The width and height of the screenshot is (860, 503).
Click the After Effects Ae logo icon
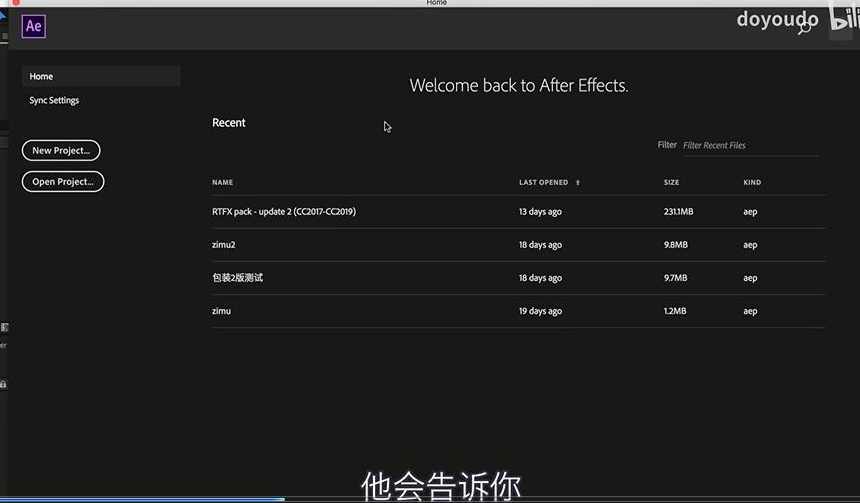point(33,26)
